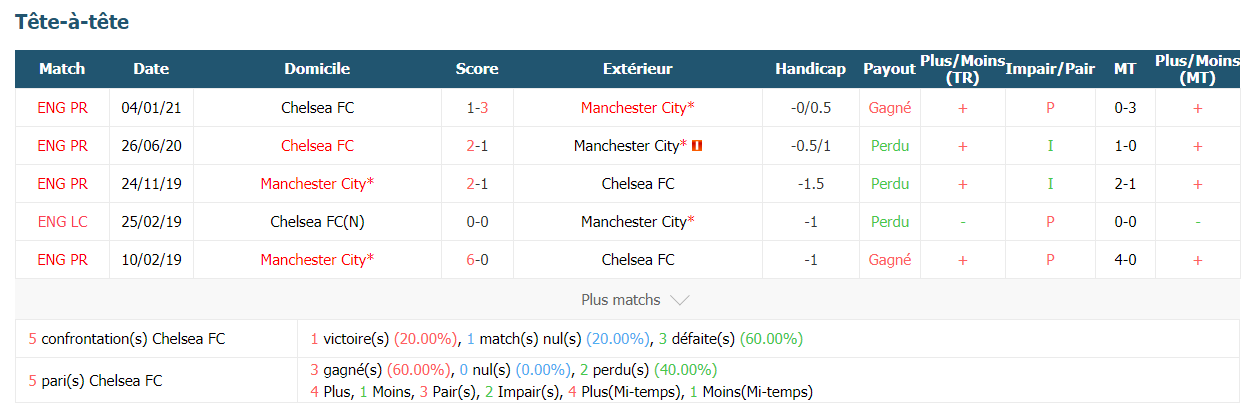Open the 1-3 score of 04/01/21 match

pos(477,108)
